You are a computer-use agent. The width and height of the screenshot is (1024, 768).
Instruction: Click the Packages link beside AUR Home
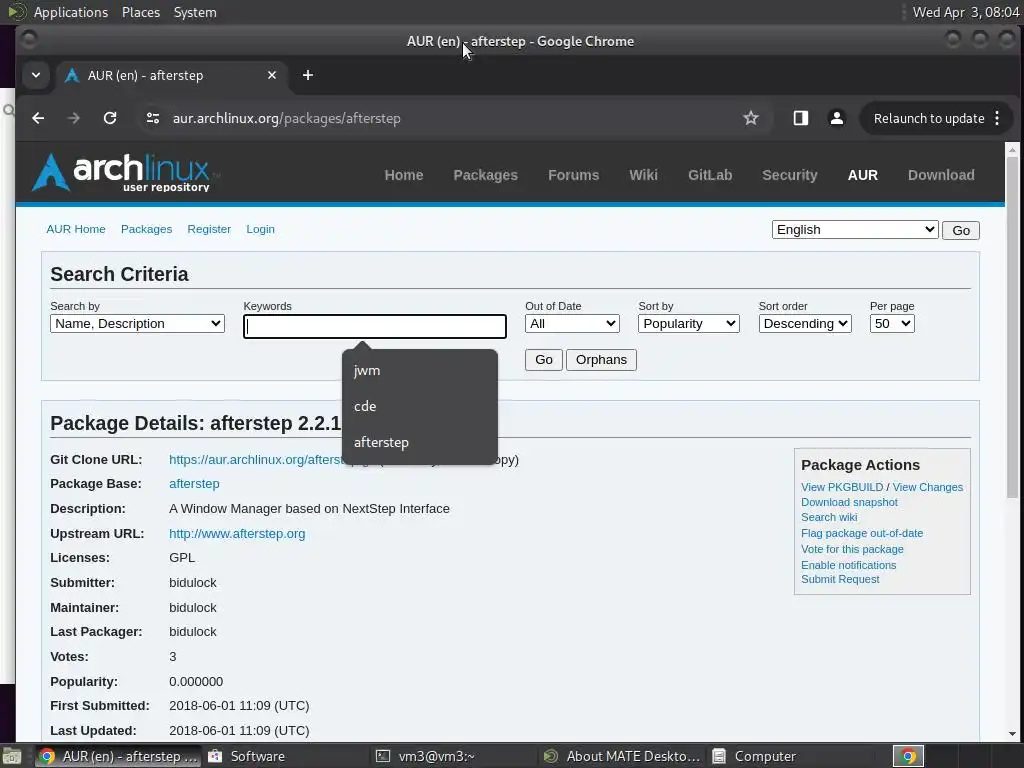[146, 229]
